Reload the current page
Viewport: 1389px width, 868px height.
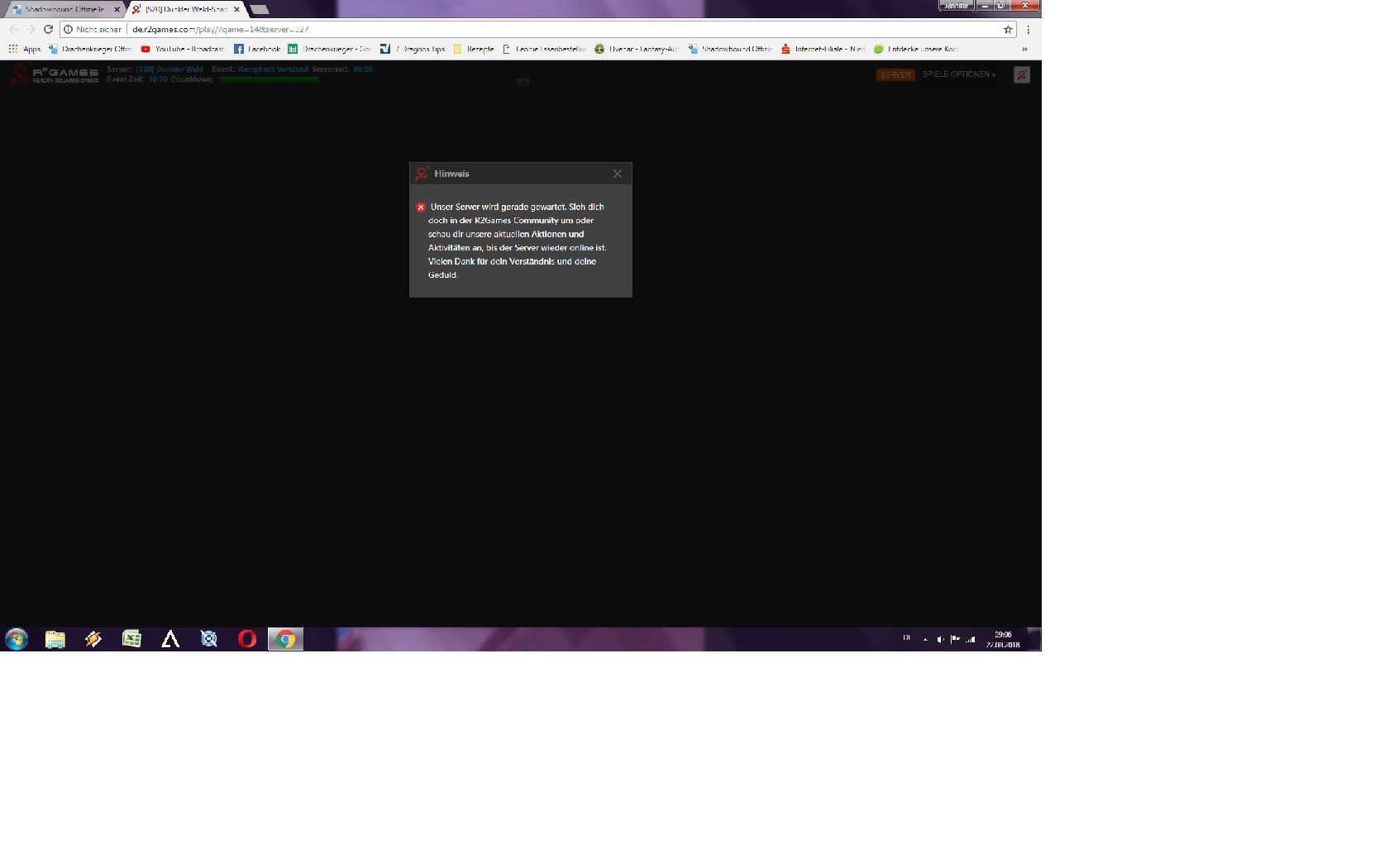(x=48, y=29)
